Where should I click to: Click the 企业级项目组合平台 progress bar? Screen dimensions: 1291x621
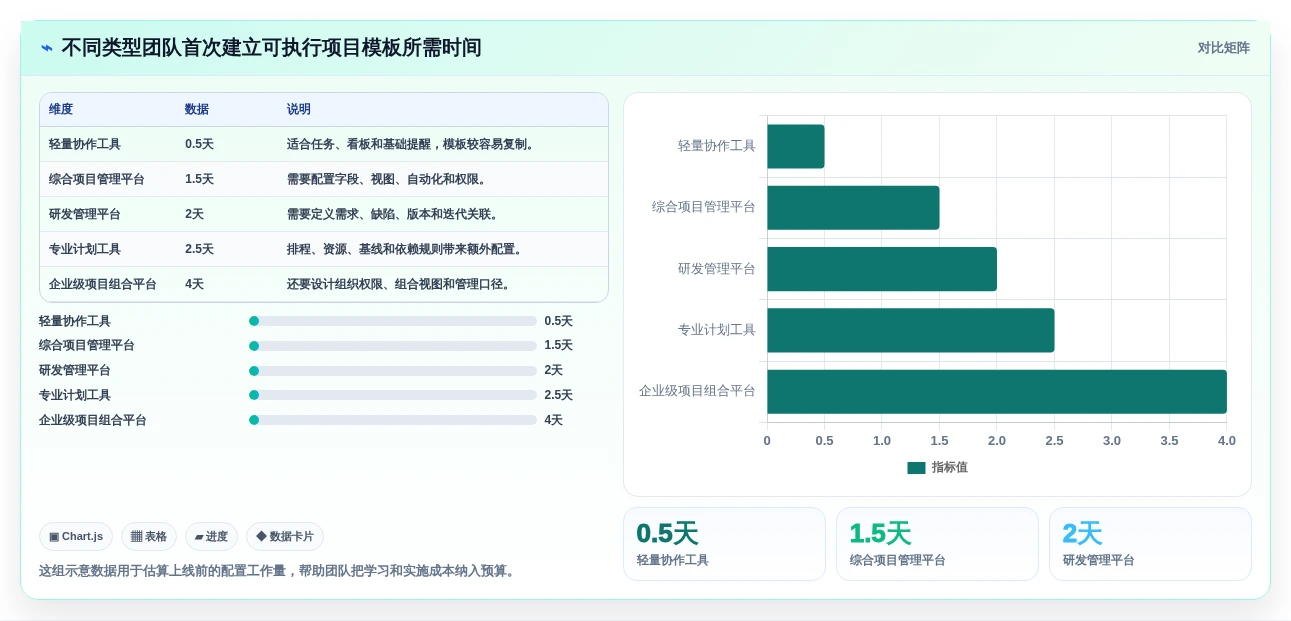(393, 421)
